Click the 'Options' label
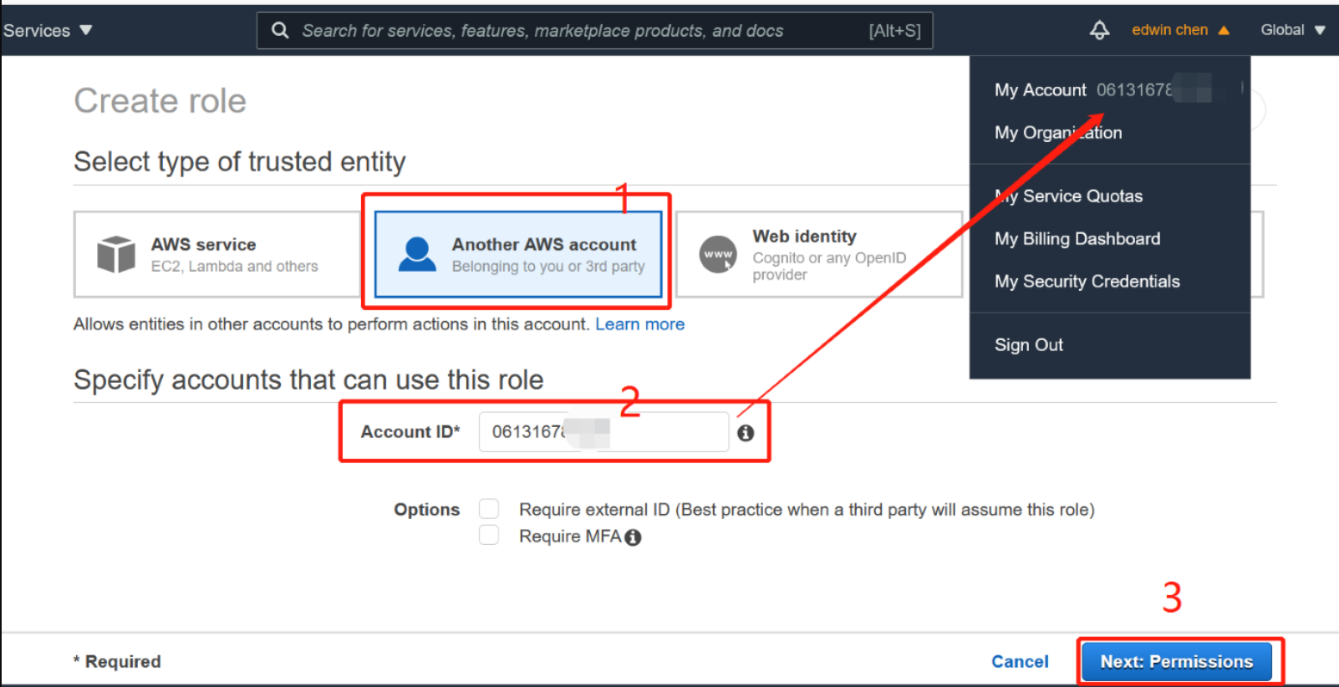This screenshot has width=1339, height=687. click(x=427, y=510)
